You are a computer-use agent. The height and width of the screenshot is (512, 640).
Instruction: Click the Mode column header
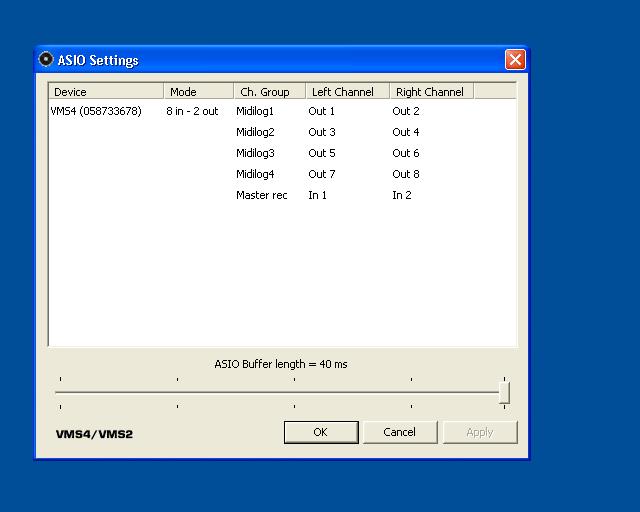198,92
